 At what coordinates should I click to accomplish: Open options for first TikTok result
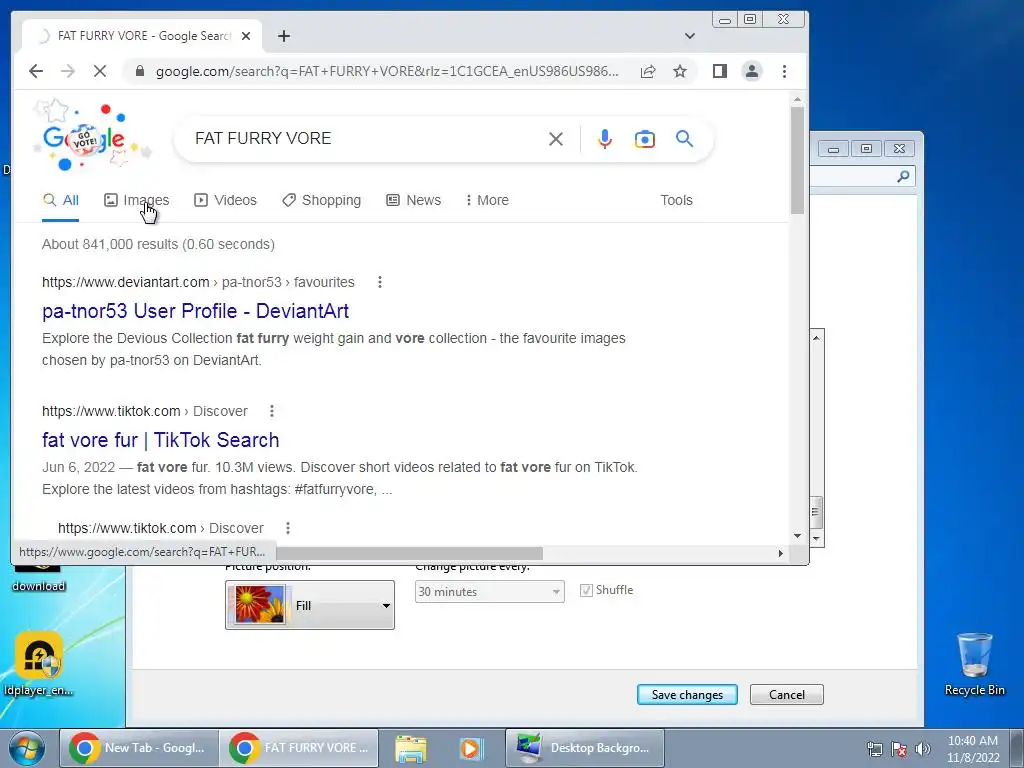click(272, 411)
